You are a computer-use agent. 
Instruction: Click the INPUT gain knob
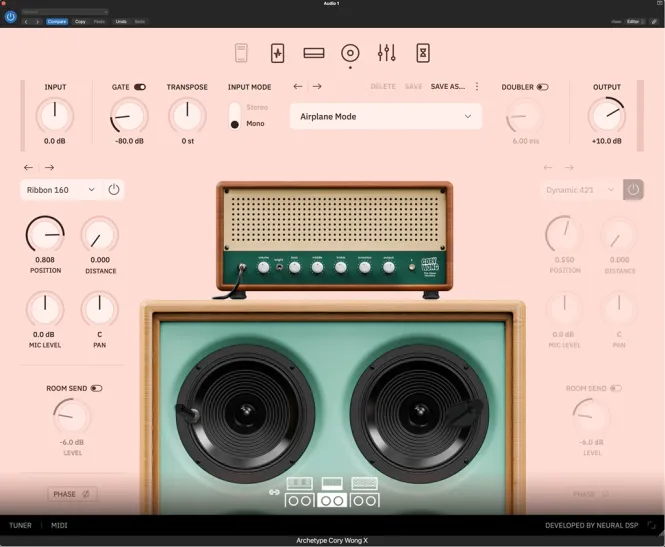(55, 115)
